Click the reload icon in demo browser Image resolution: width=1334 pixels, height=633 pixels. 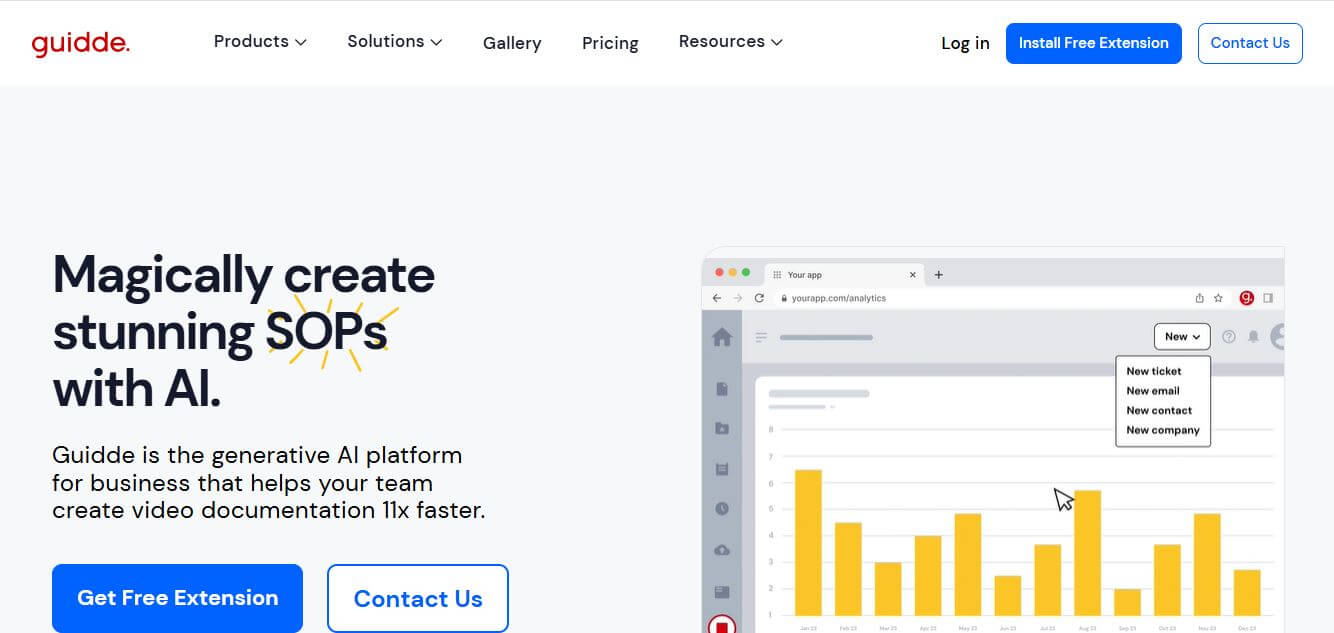pyautogui.click(x=759, y=298)
